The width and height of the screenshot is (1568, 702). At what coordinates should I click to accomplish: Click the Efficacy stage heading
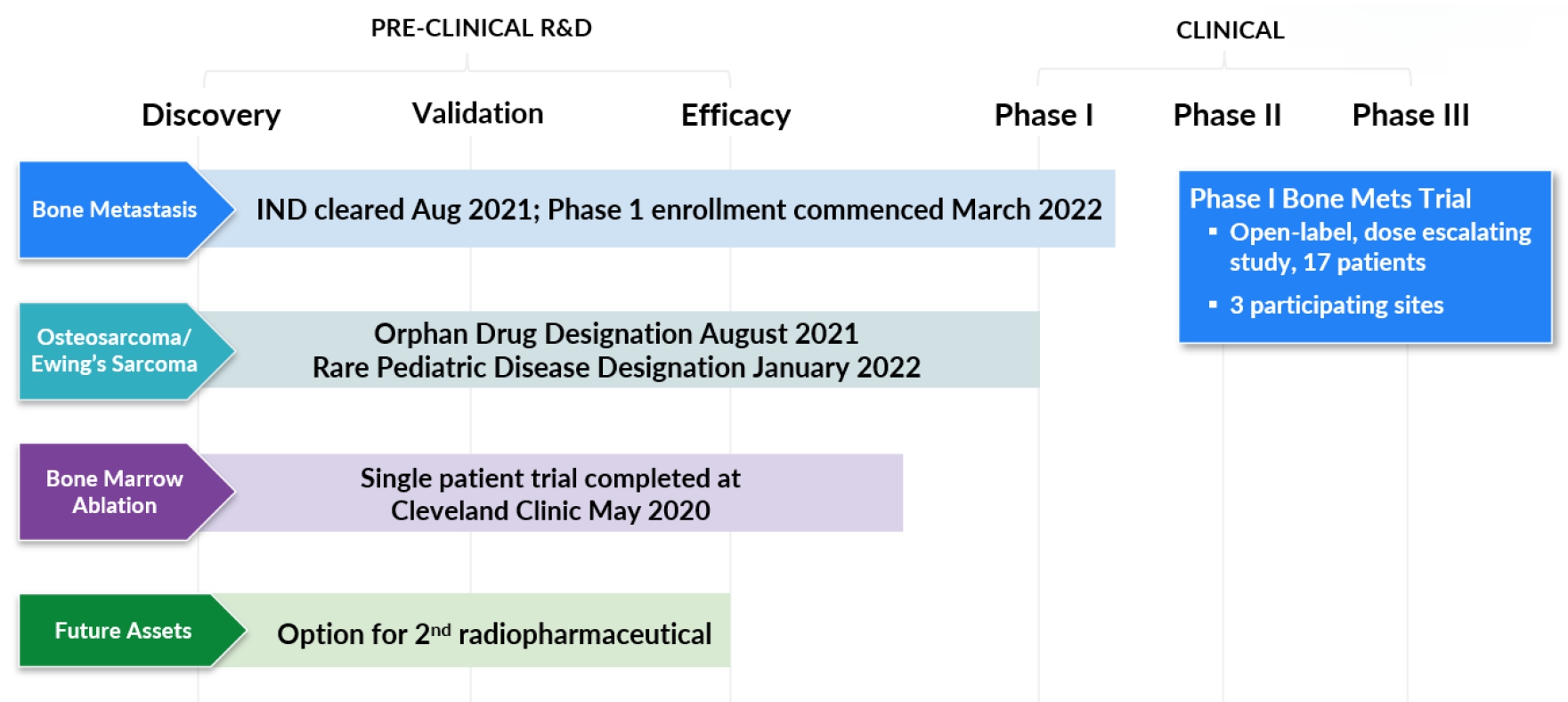[x=735, y=115]
